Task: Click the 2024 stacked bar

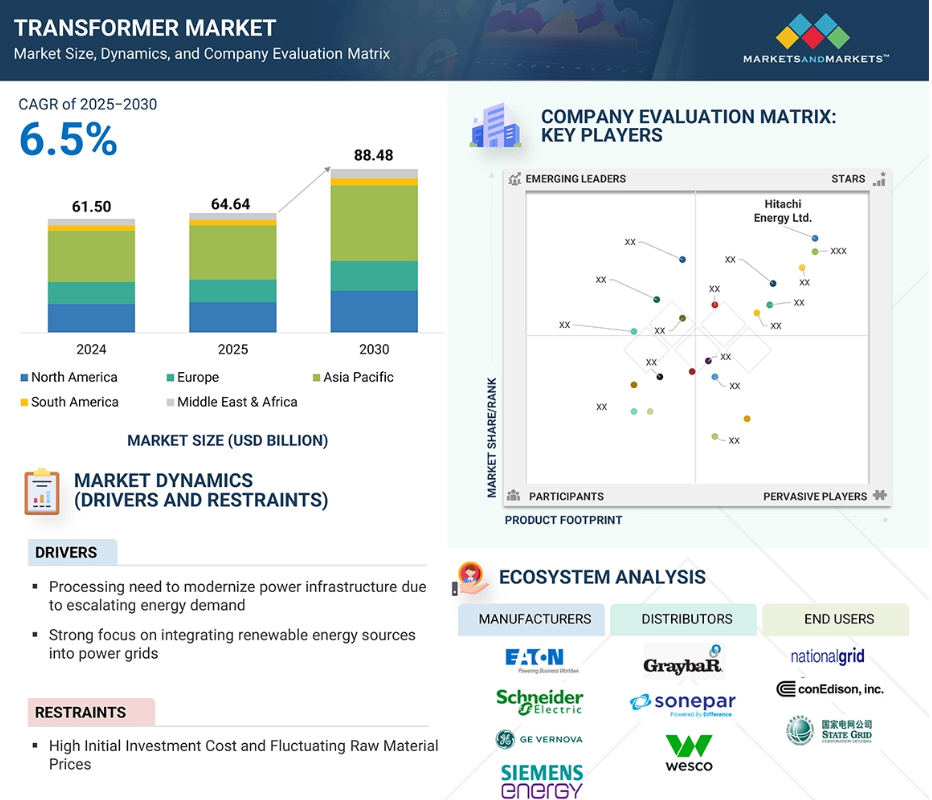Action: tap(92, 275)
